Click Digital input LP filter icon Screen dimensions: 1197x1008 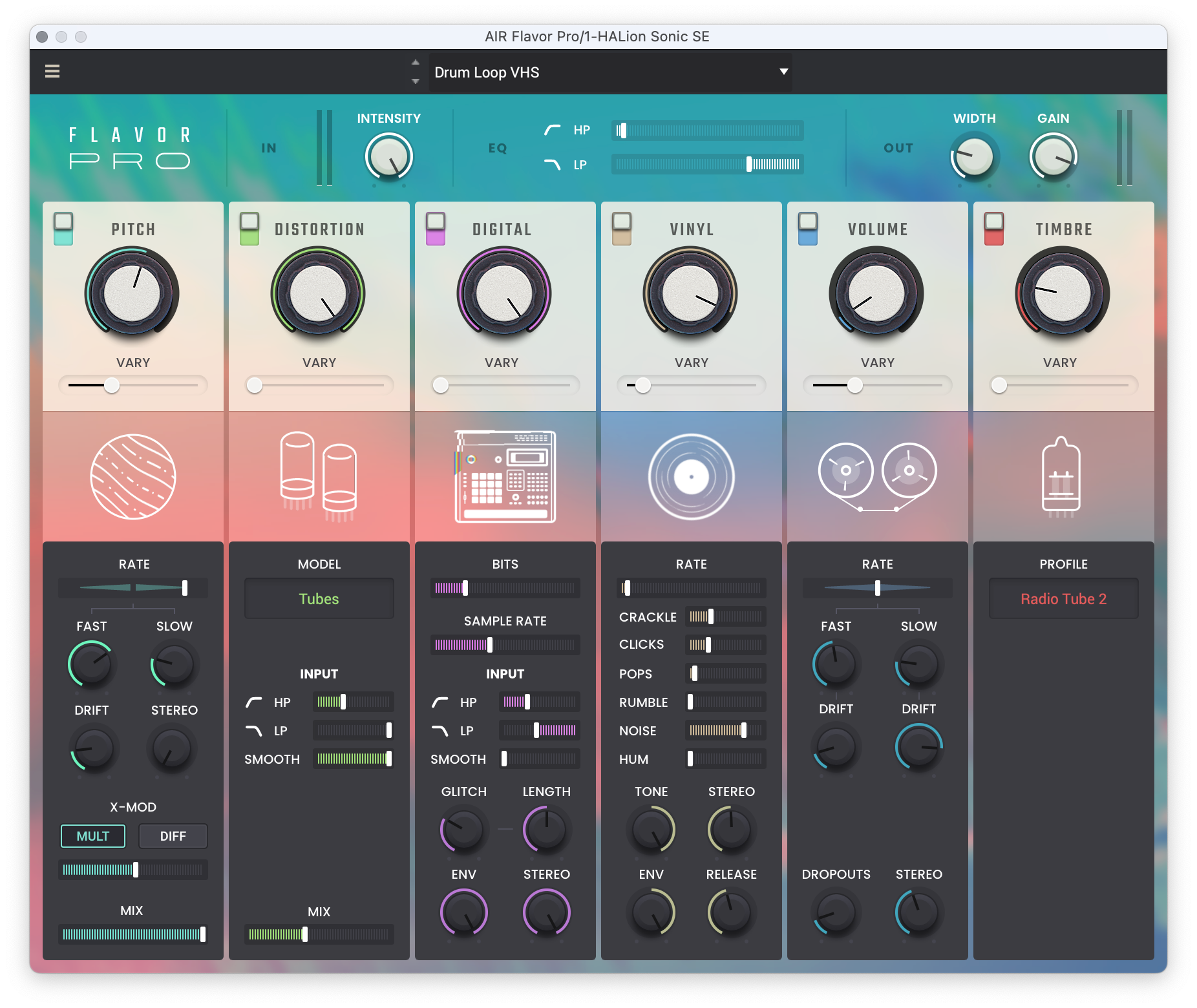click(x=440, y=731)
